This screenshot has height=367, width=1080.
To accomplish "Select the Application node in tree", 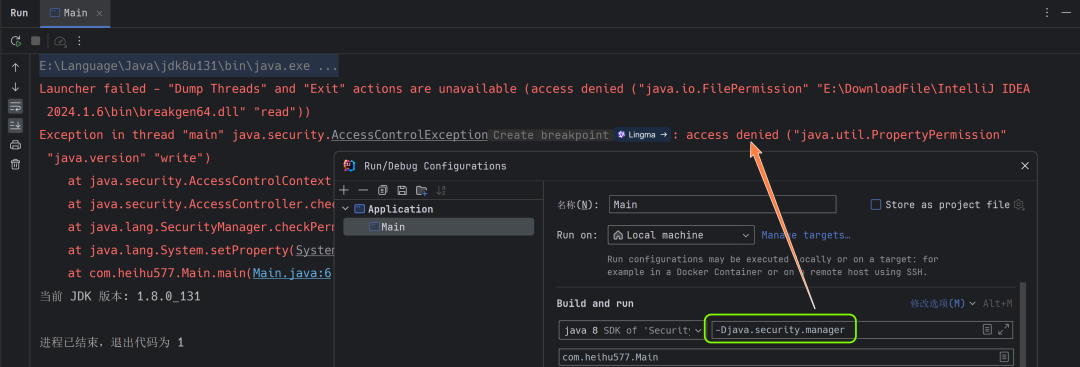I will pos(400,209).
